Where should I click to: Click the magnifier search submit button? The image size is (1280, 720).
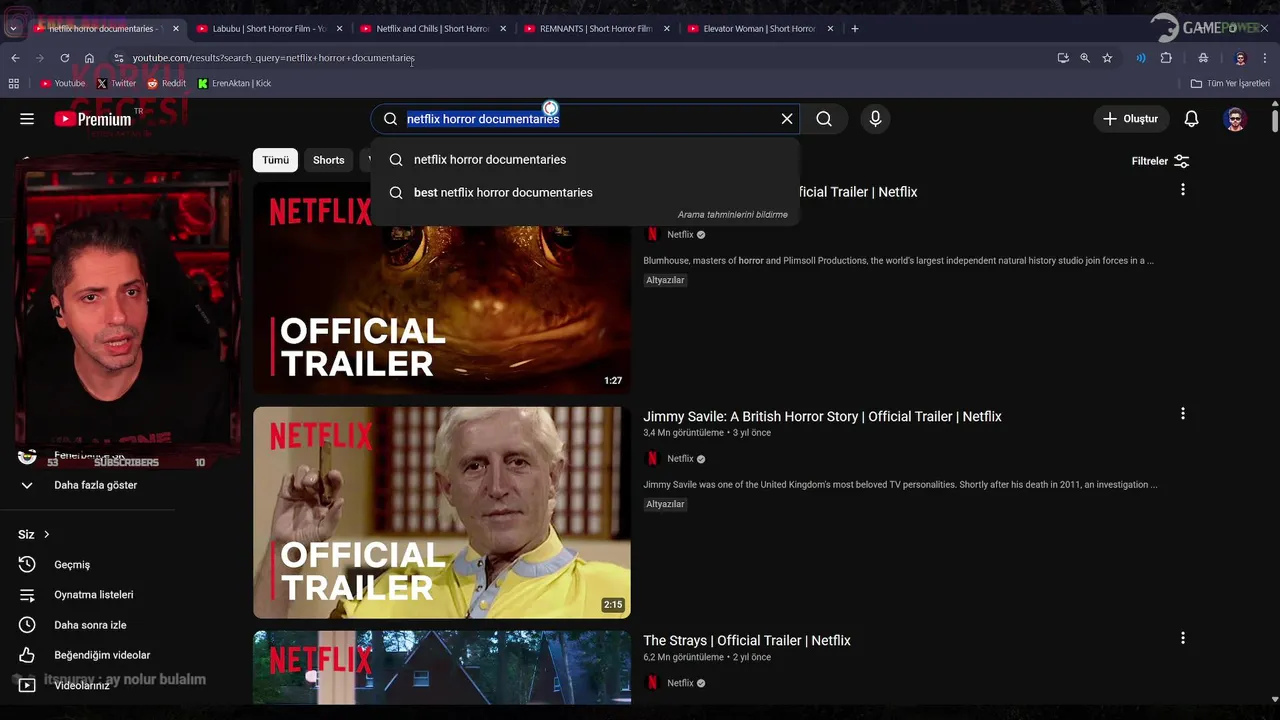tap(824, 119)
